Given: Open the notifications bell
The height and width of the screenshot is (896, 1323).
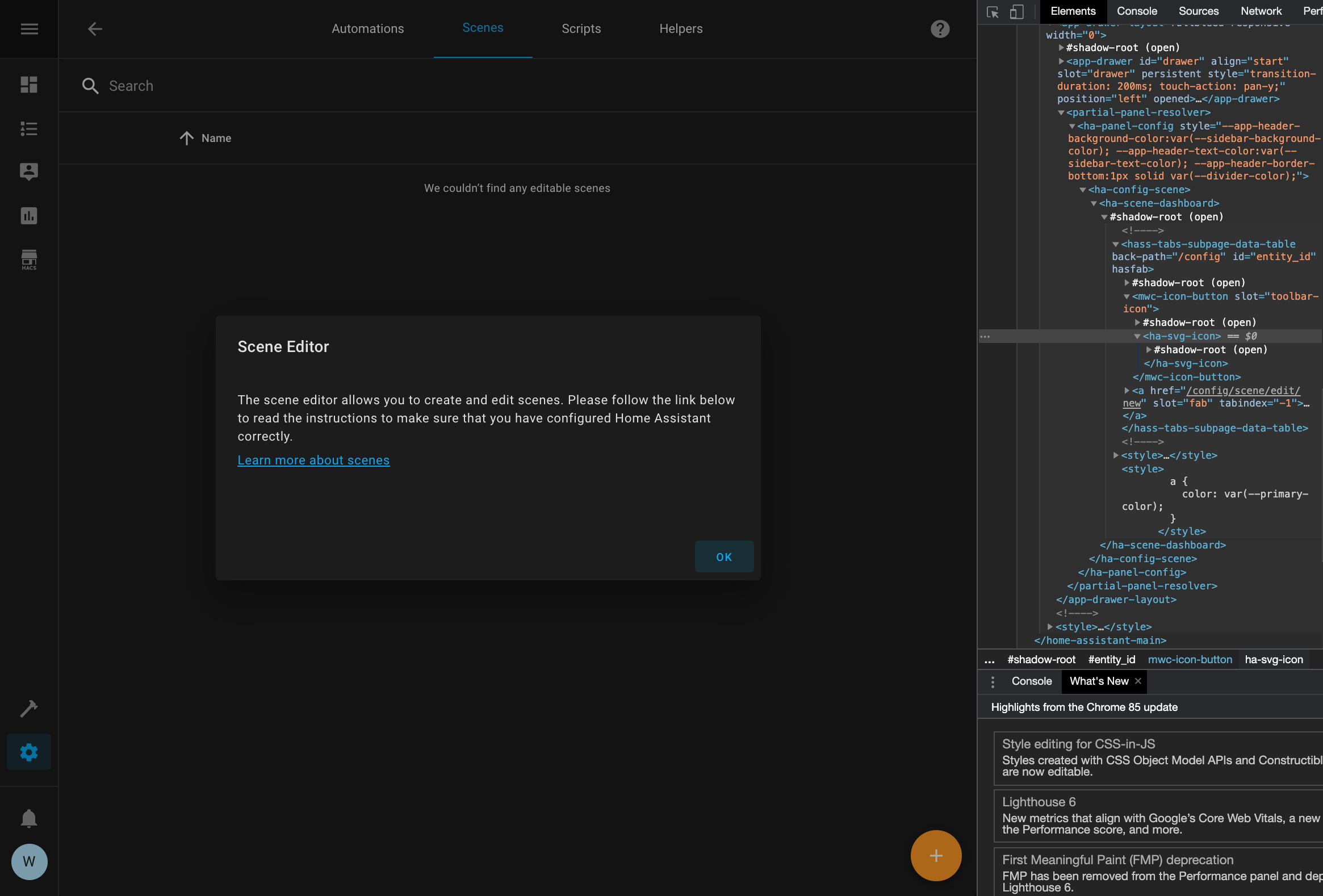Looking at the screenshot, I should pyautogui.click(x=28, y=818).
